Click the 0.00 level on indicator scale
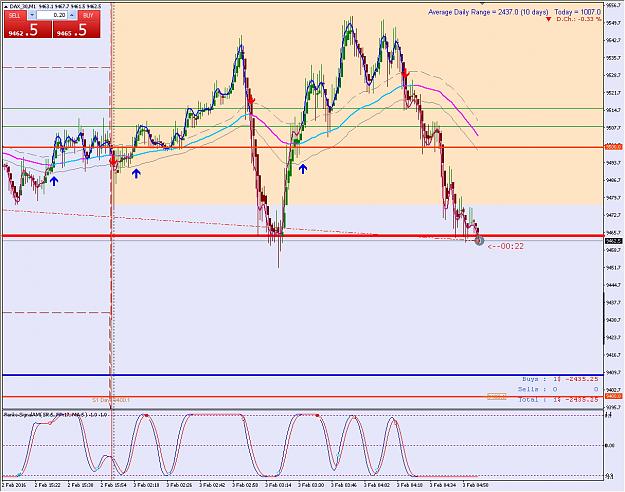Screen dimensions: 625x492 610,446
